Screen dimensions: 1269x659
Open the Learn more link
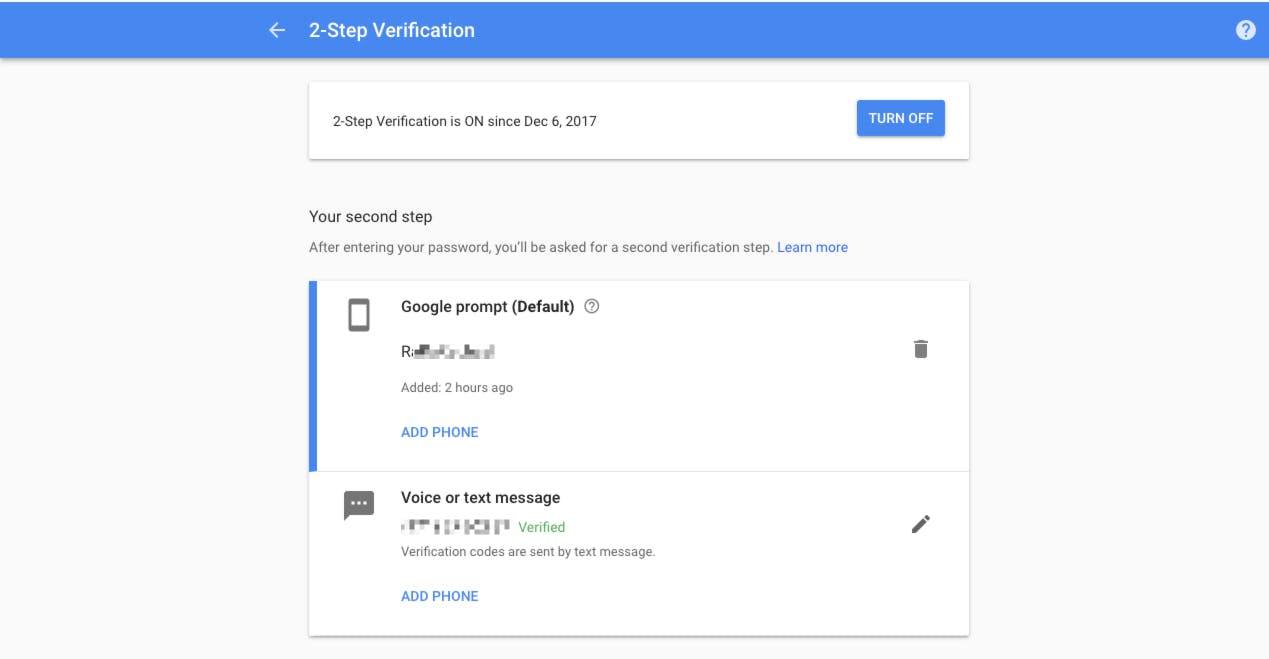(x=812, y=247)
